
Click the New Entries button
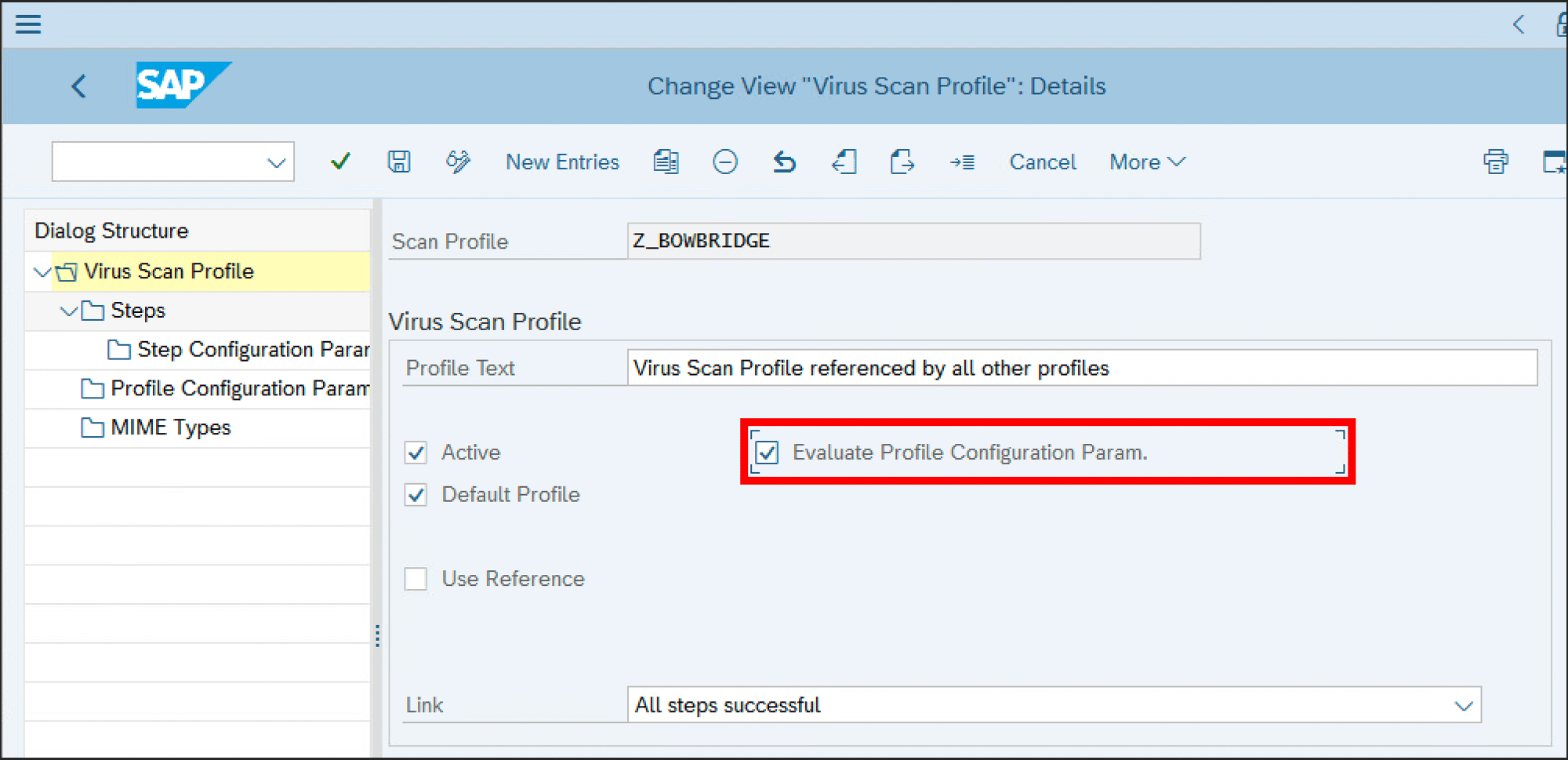coord(562,162)
